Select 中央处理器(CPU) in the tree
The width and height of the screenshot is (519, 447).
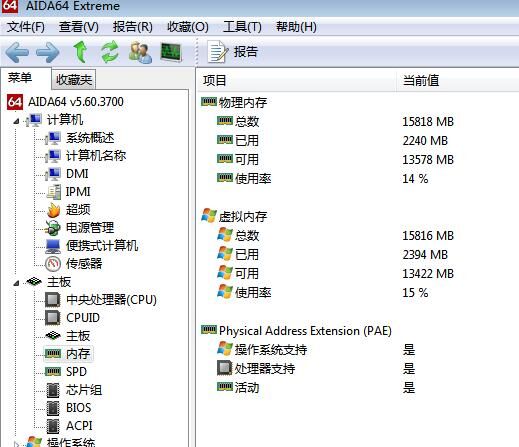pos(111,300)
